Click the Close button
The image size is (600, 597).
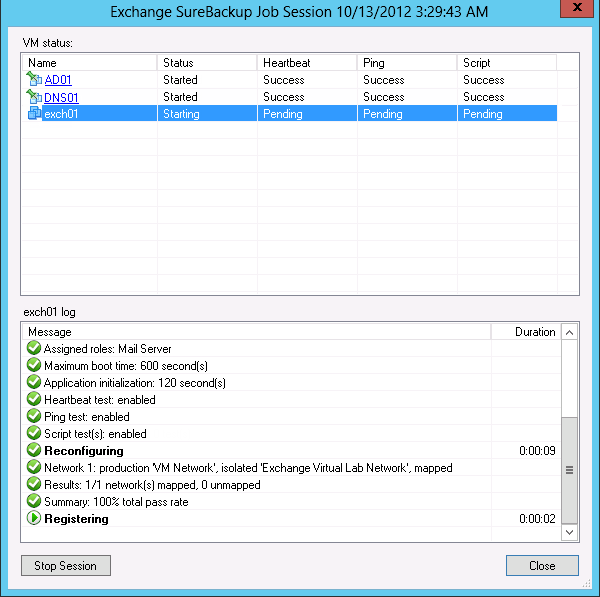point(542,565)
